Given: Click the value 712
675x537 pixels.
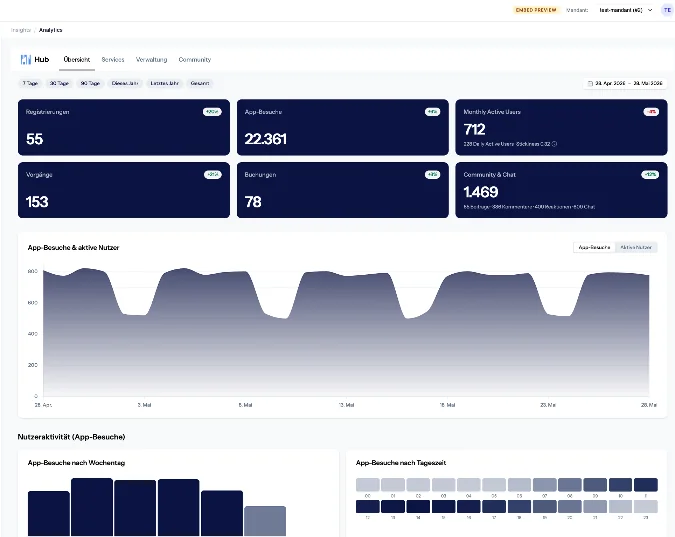Looking at the screenshot, I should click(474, 129).
